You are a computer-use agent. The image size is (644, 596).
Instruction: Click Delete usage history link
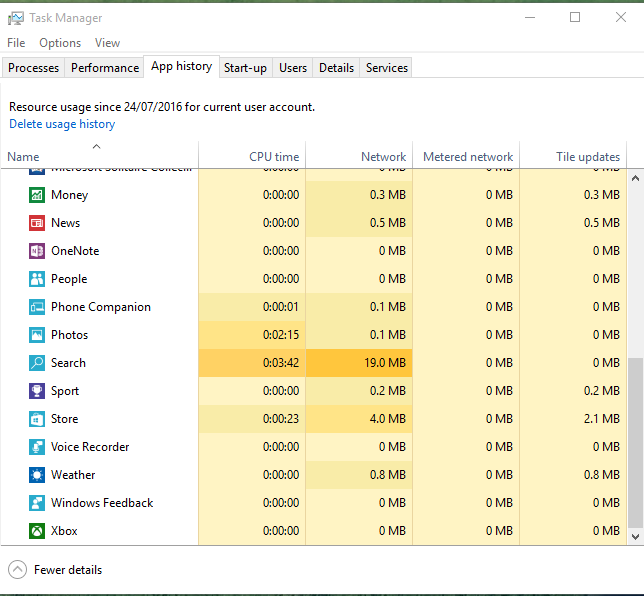(62, 124)
